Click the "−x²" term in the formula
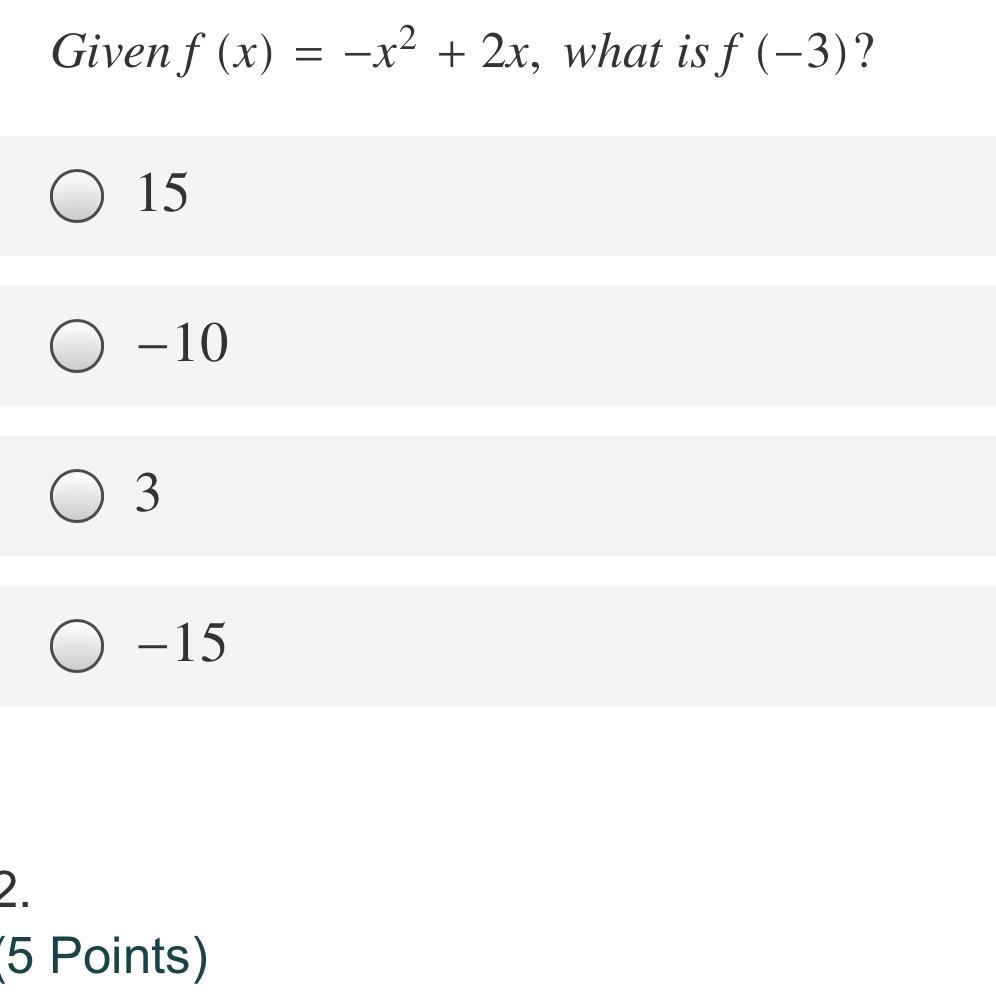This screenshot has width=996, height=997. [380, 48]
